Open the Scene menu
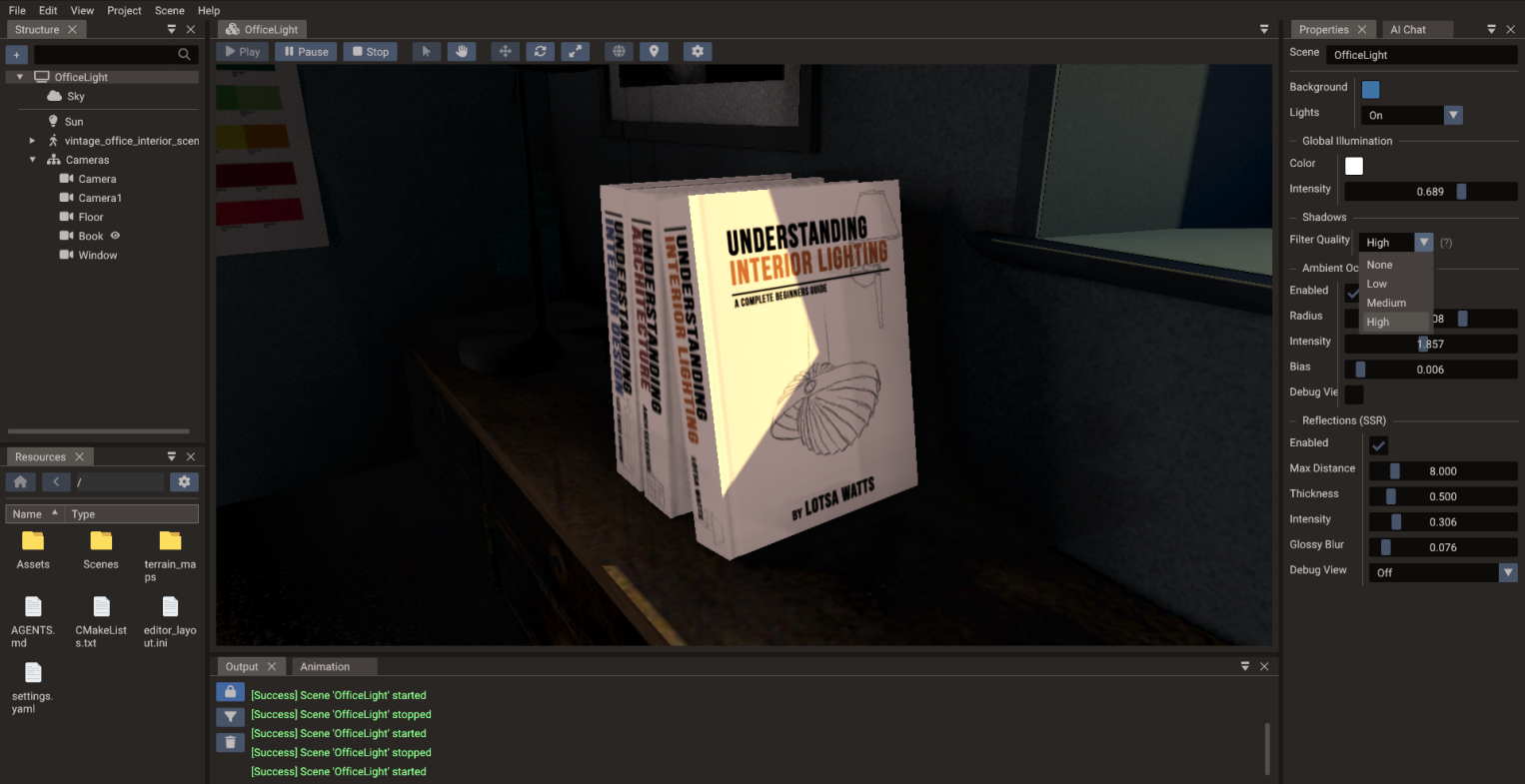1525x784 pixels. (170, 10)
